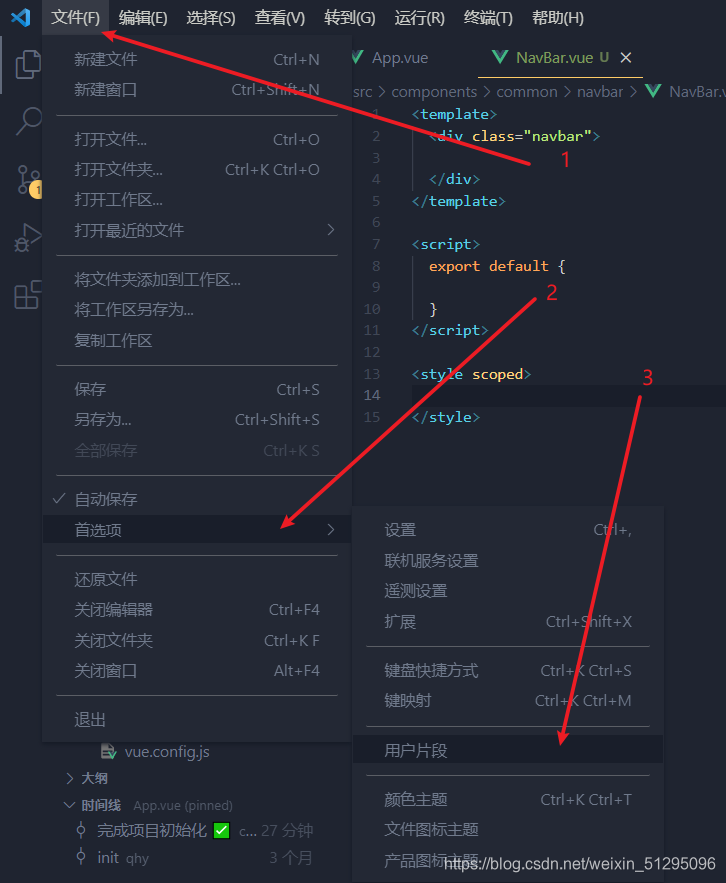Switch to the App.vue tab
The image size is (726, 883).
click(x=400, y=57)
